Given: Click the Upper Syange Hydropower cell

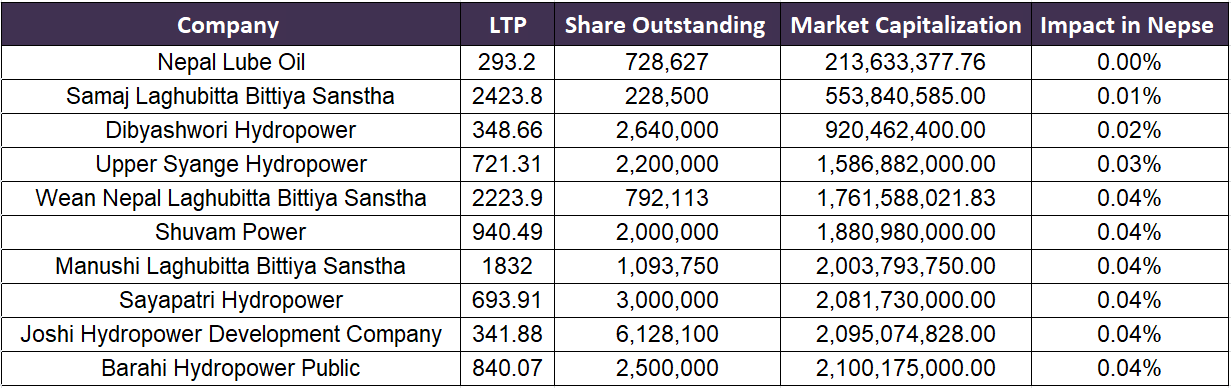Looking at the screenshot, I should point(231,165).
